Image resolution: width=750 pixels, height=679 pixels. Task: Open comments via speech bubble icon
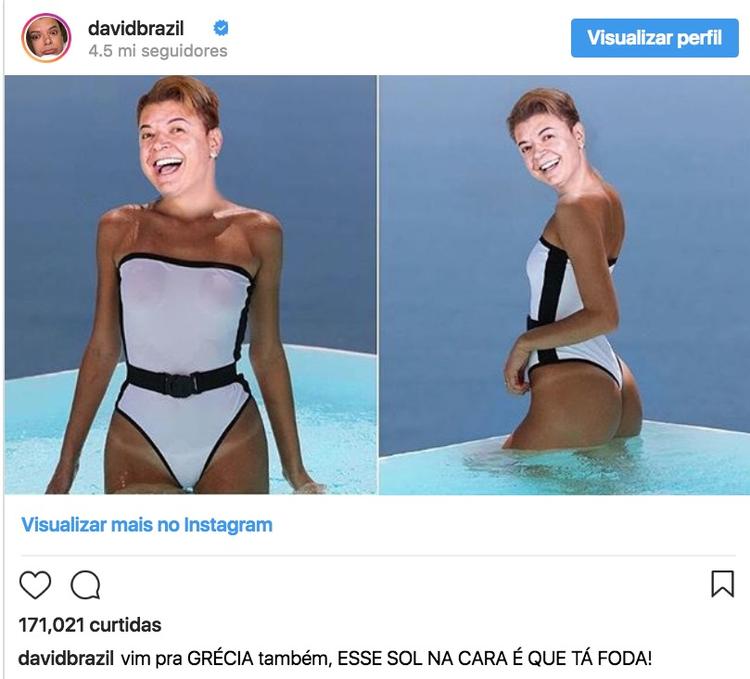[x=86, y=584]
